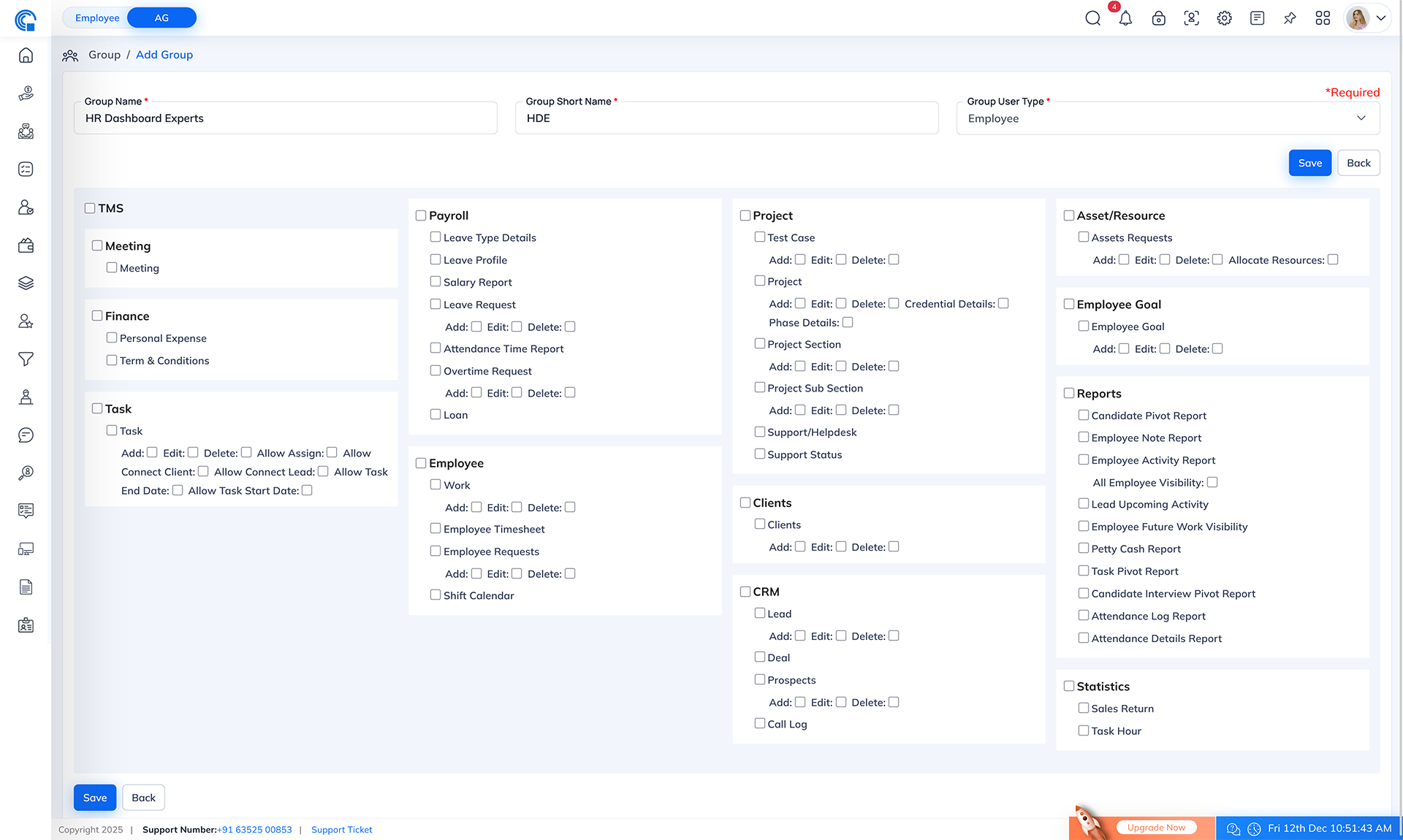Click the notifications bell icon
1403x840 pixels.
coord(1125,18)
